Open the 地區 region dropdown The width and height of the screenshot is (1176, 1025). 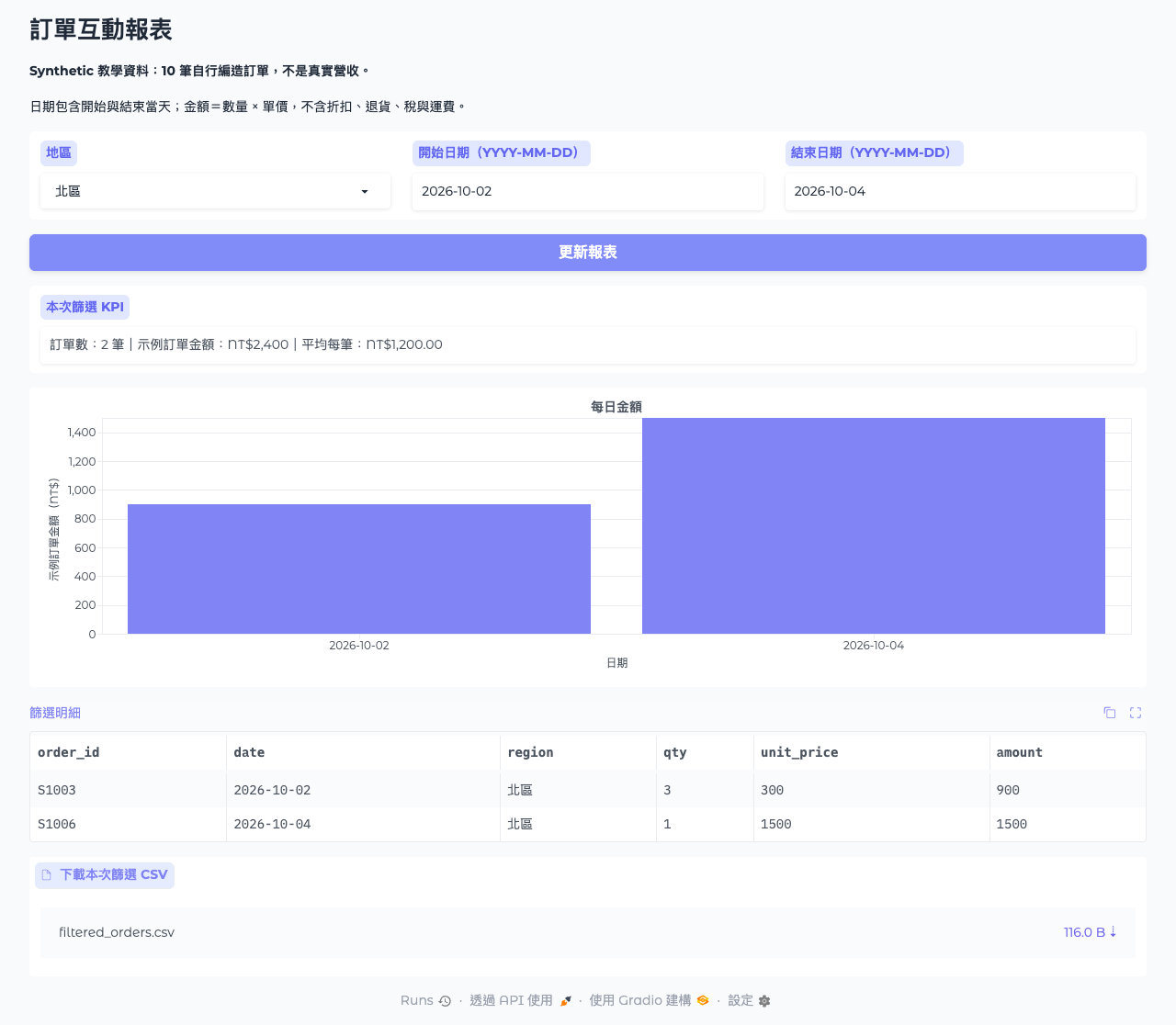pos(215,191)
